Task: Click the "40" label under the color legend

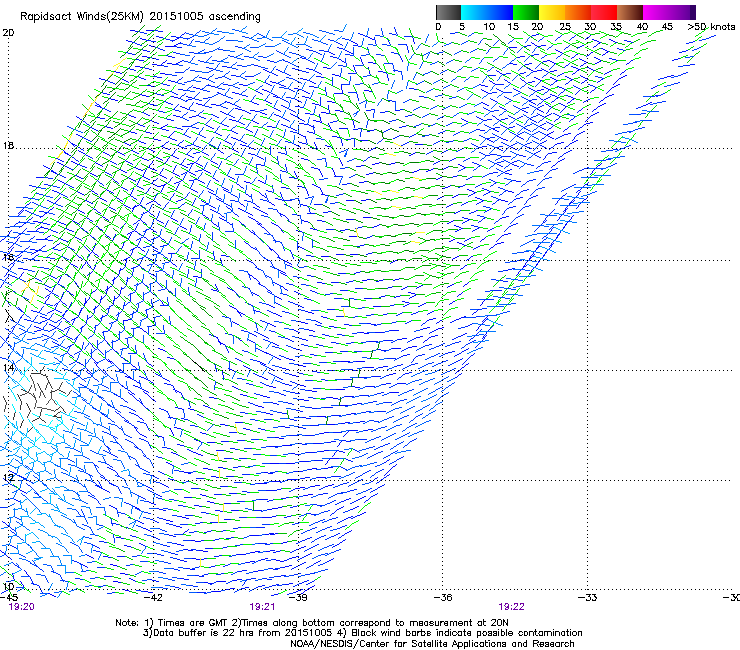Action: (642, 27)
